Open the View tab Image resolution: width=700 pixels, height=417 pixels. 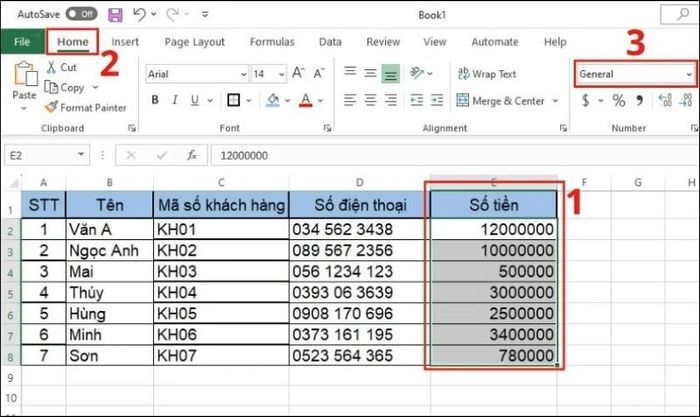435,42
